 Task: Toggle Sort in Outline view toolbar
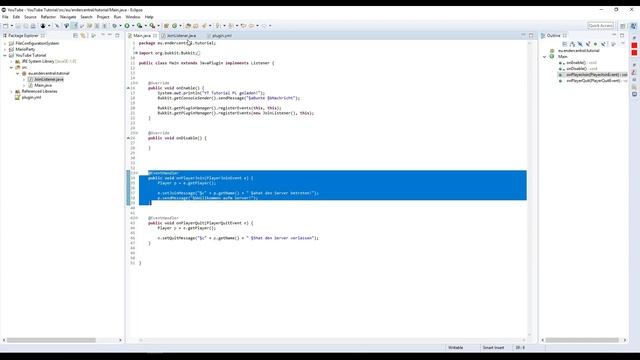pos(572,44)
